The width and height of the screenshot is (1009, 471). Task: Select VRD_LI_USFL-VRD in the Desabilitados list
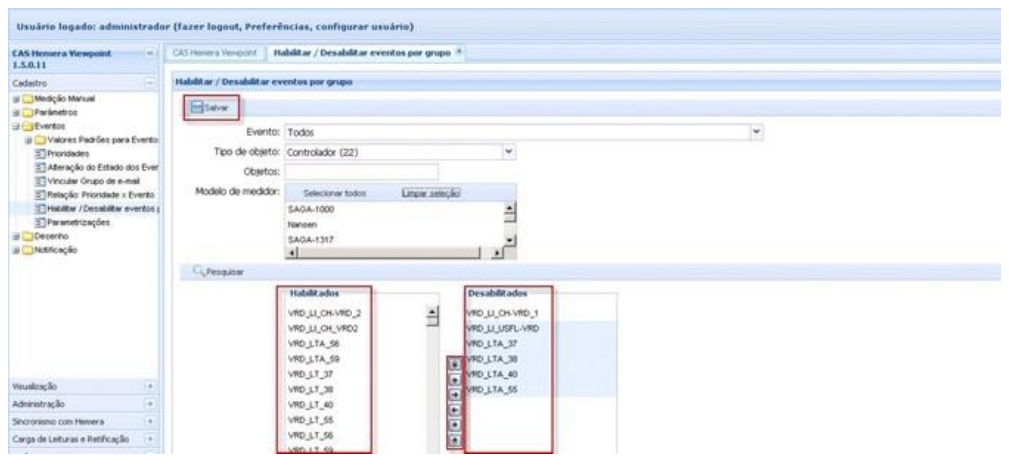coord(501,327)
